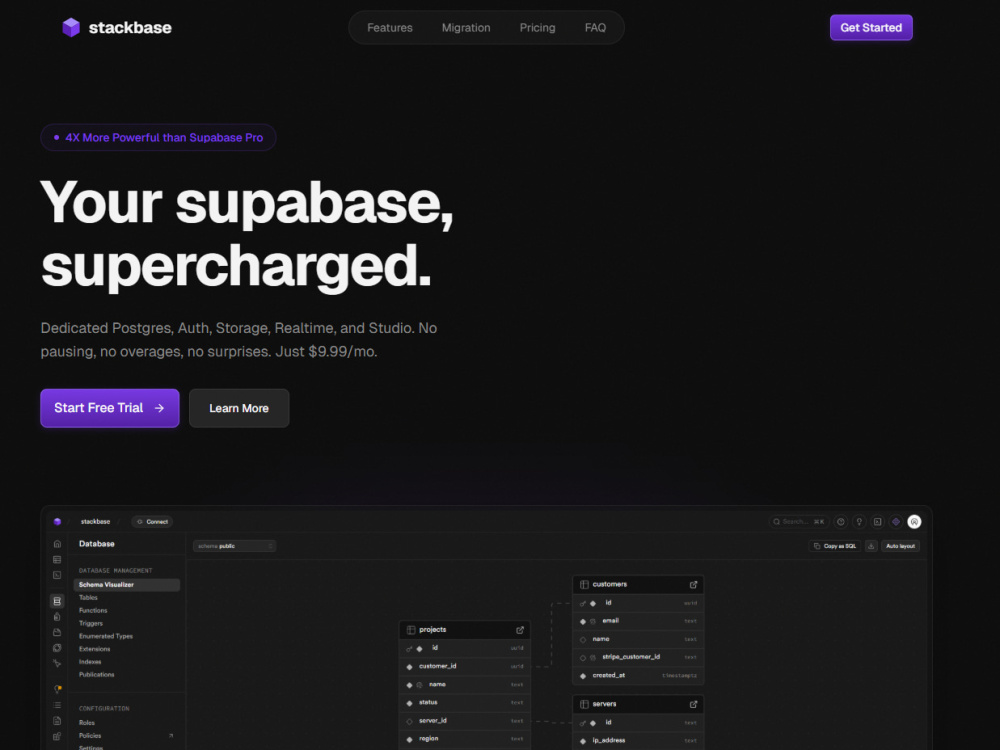
Task: Open Publications in database menu
Action: 96,674
